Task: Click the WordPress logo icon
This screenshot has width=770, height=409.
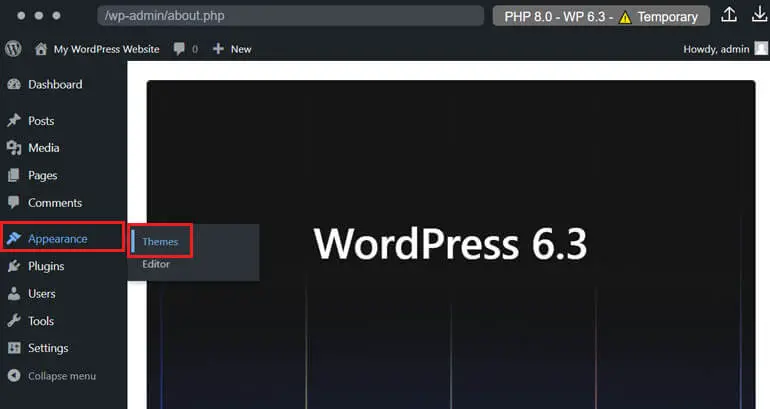Action: 13,49
